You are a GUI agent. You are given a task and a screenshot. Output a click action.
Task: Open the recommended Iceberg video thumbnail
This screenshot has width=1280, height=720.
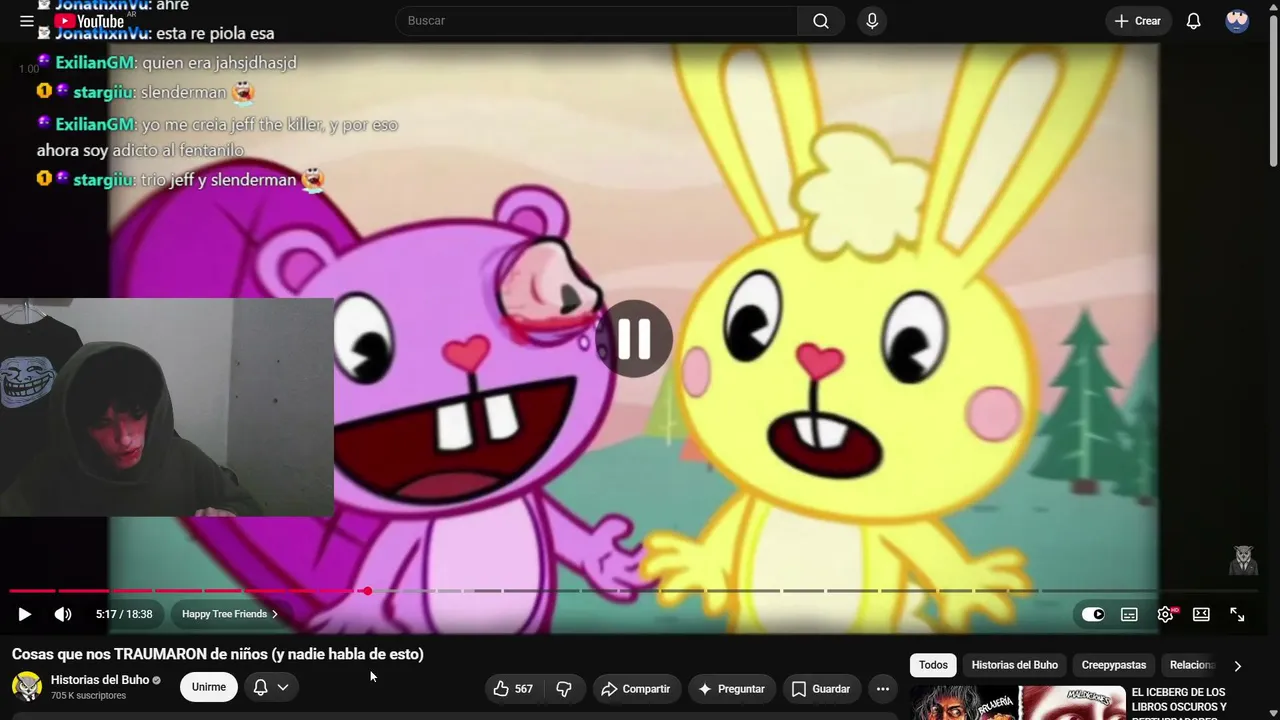1017,702
